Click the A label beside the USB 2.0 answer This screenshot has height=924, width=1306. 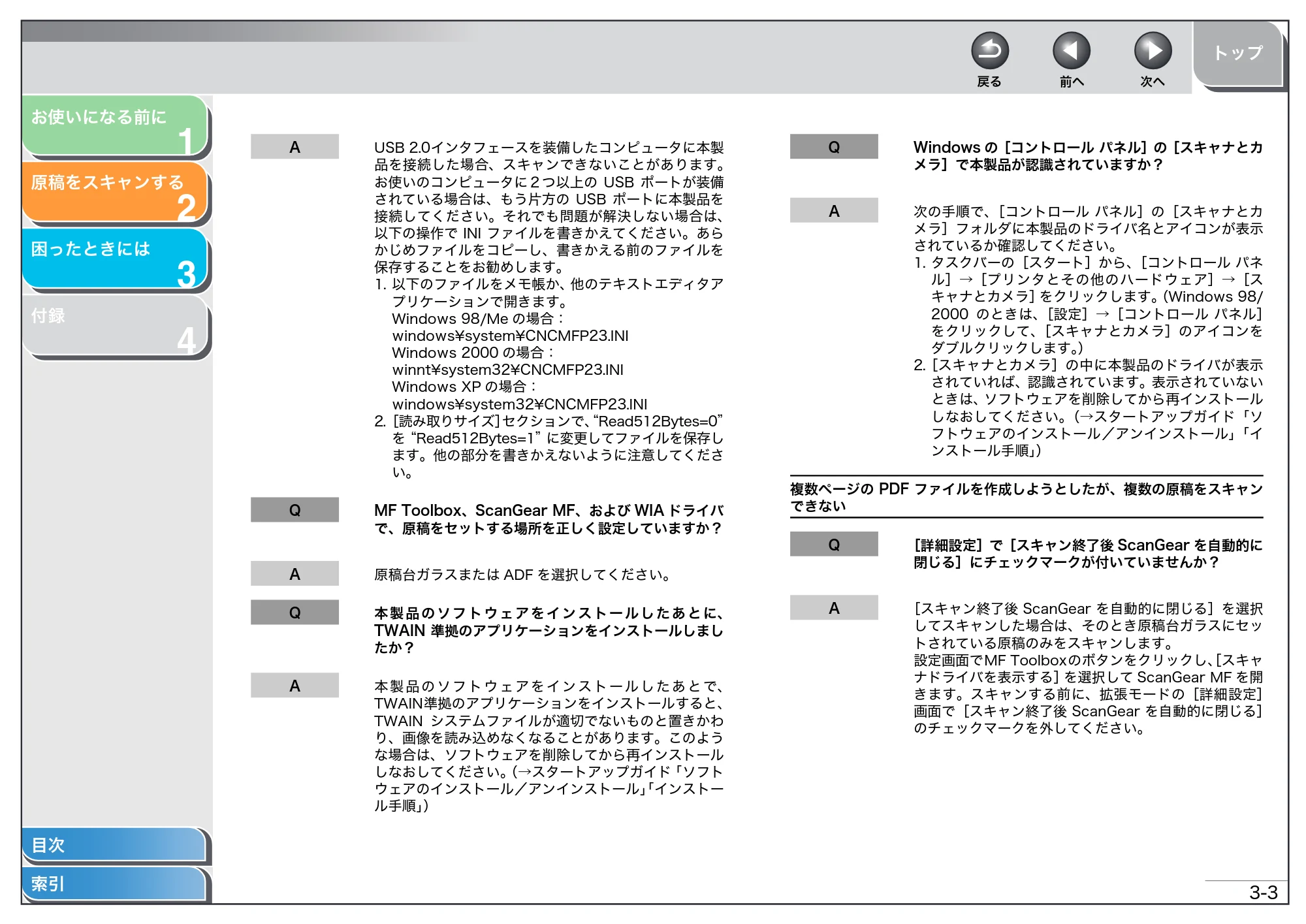[295, 147]
